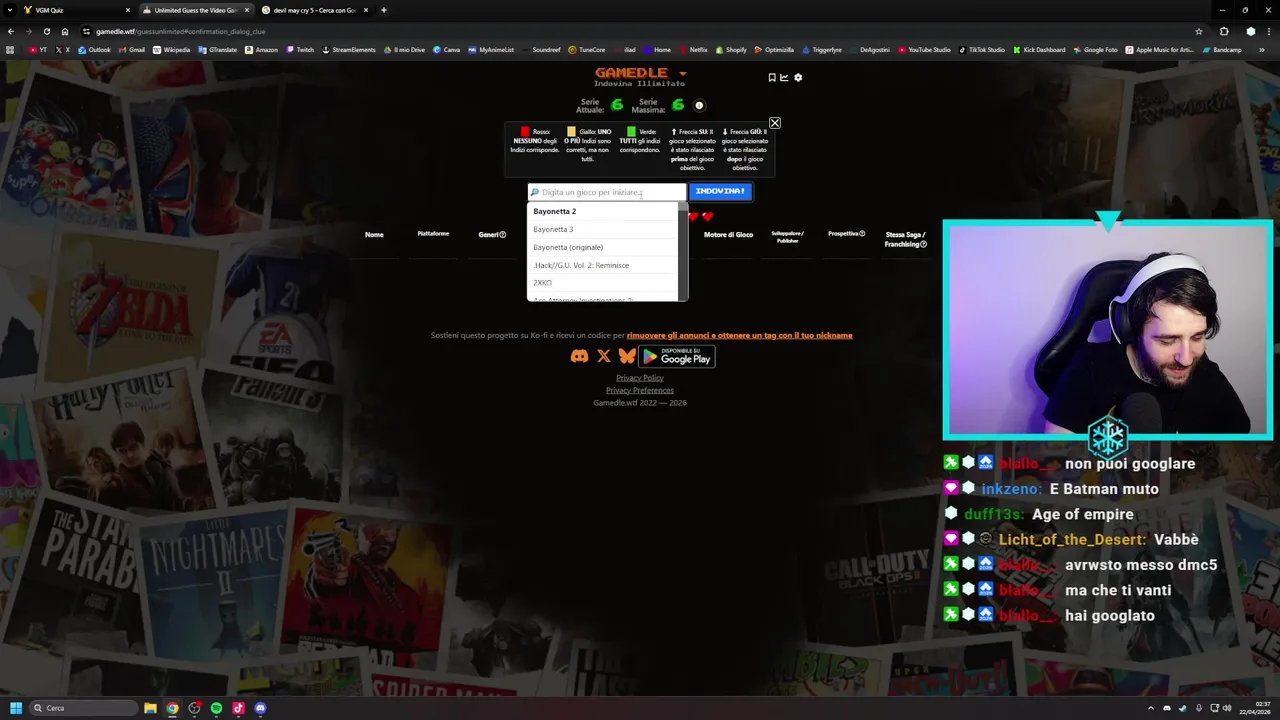The width and height of the screenshot is (1280, 720).
Task: Open the Windows Start menu
Action: (15, 708)
